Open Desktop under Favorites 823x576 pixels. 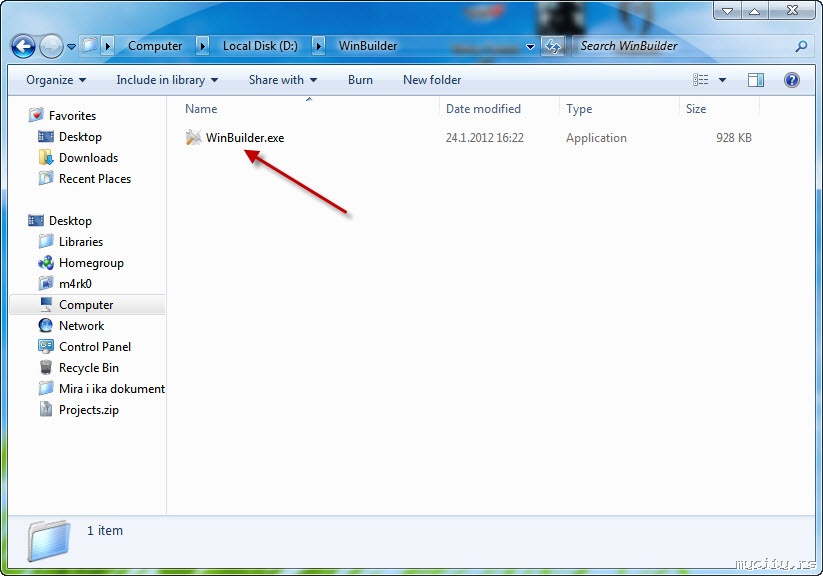tap(80, 137)
